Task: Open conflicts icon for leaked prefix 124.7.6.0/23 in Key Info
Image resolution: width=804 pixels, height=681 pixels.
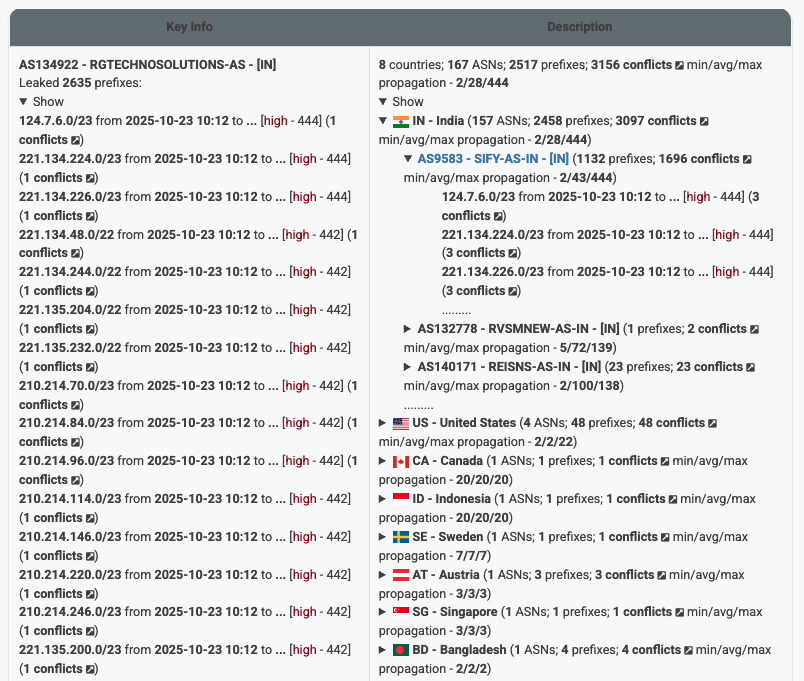Action: pos(75,140)
